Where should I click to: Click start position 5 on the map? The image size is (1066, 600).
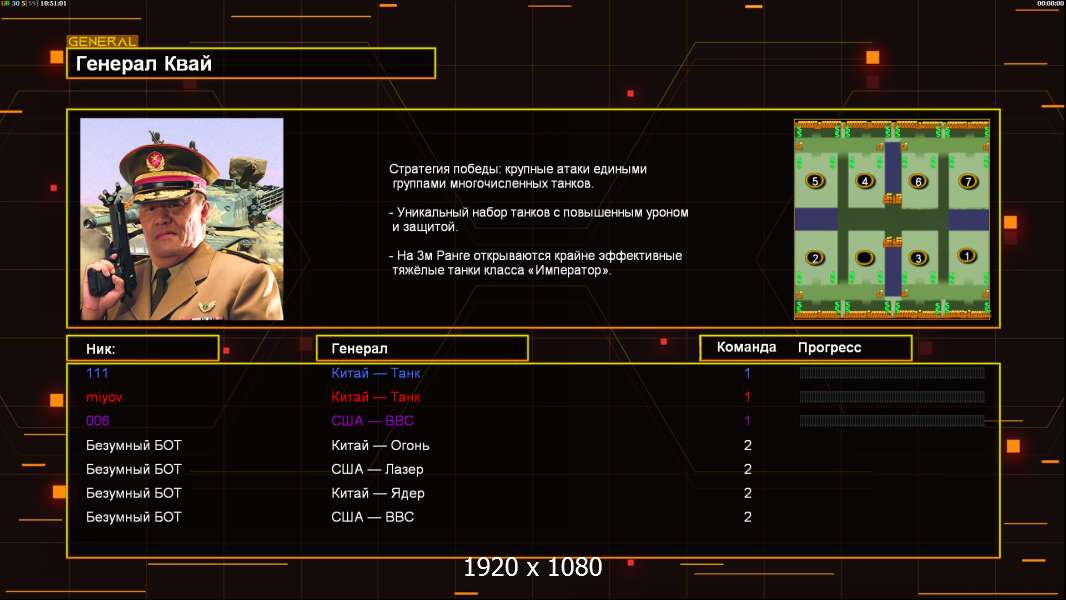coord(814,181)
